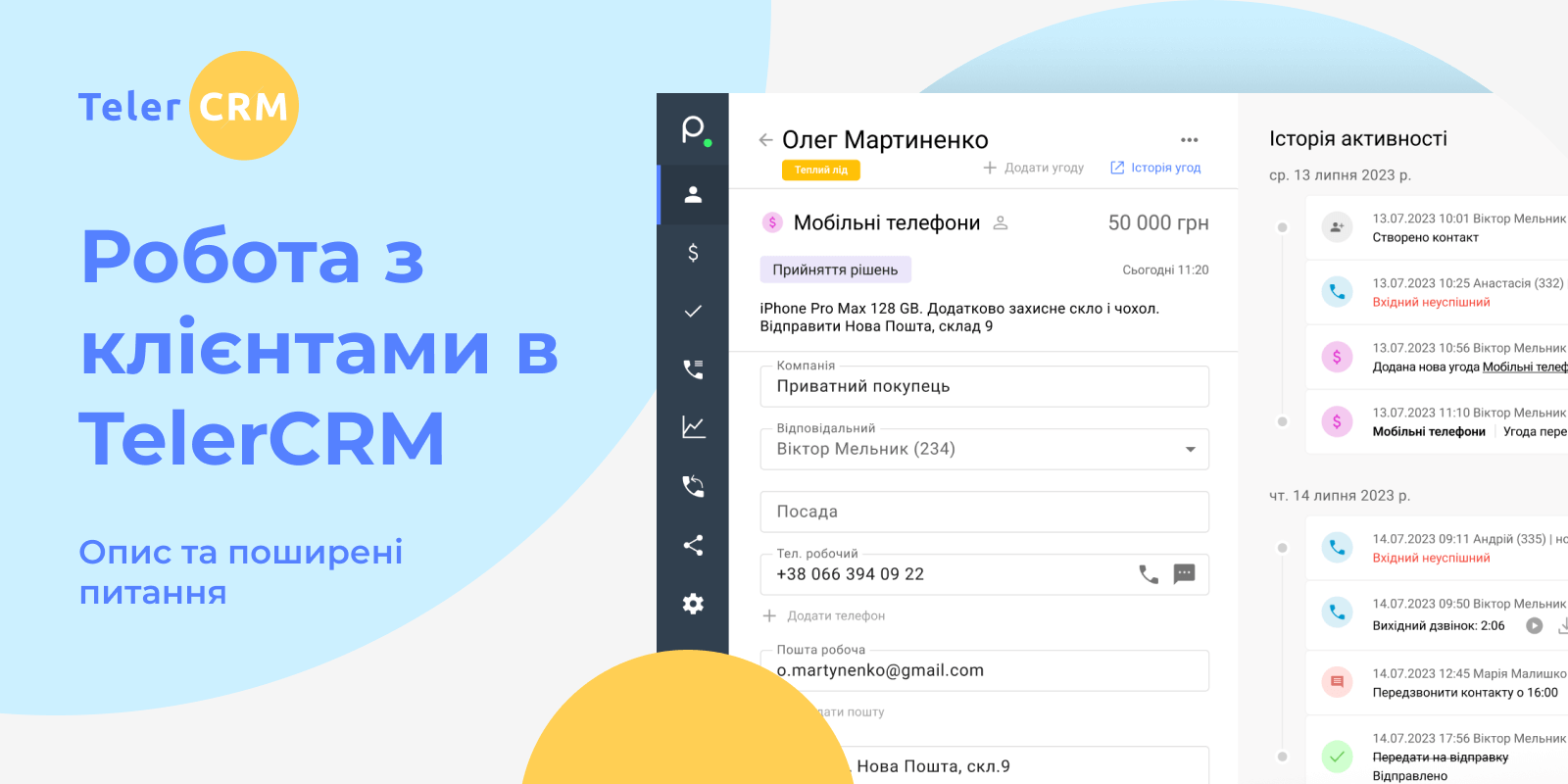The image size is (1568, 784).
Task: Click Теплий лід tag
Action: click(x=821, y=170)
